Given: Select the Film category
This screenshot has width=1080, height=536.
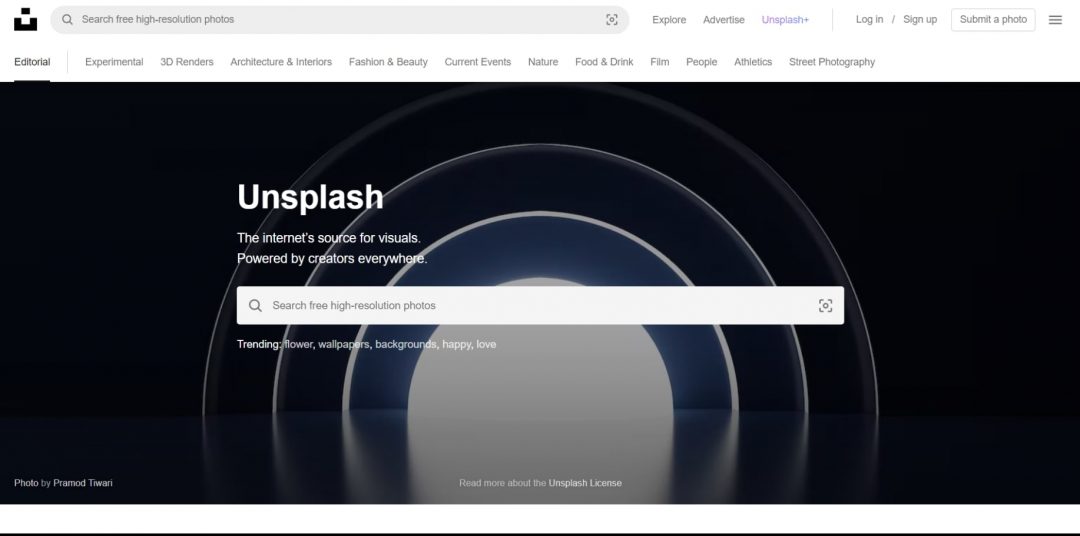Looking at the screenshot, I should click(x=659, y=62).
